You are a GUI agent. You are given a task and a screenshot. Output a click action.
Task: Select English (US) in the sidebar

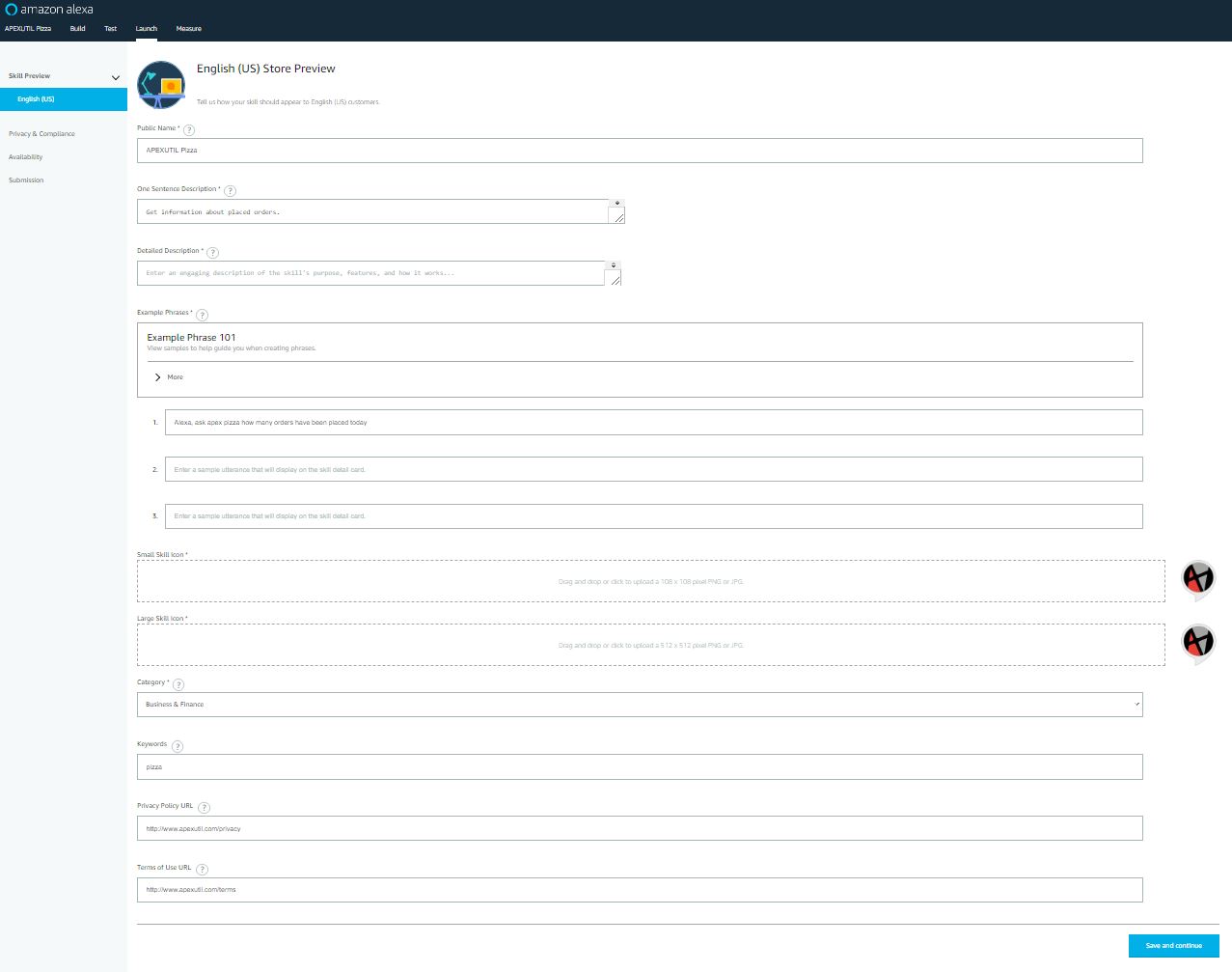(x=64, y=99)
